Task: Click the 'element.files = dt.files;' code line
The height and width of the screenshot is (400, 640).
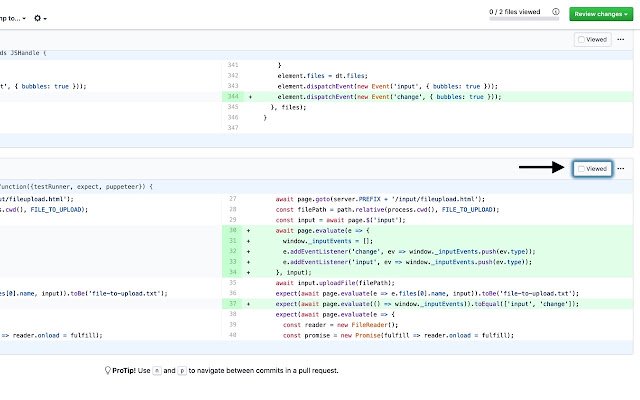Action: point(322,76)
